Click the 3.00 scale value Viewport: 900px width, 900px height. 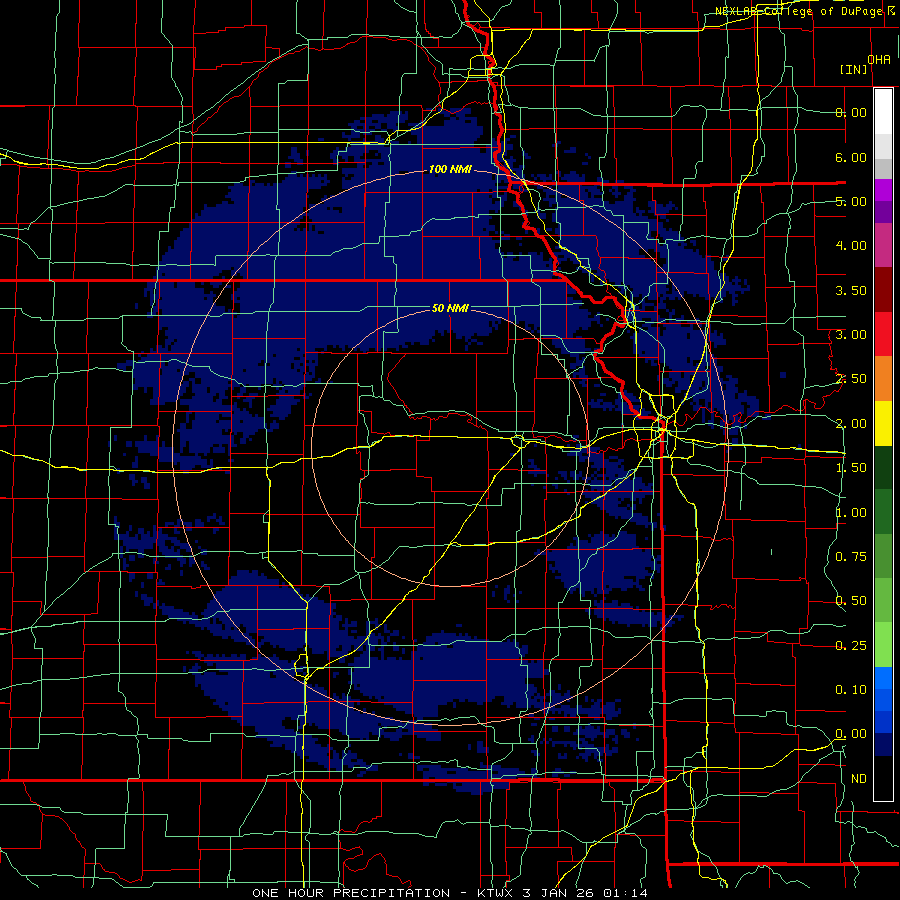(851, 335)
